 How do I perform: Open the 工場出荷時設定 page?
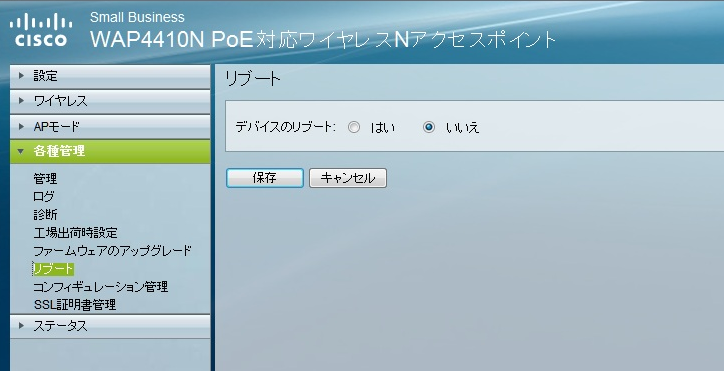pyautogui.click(x=75, y=232)
